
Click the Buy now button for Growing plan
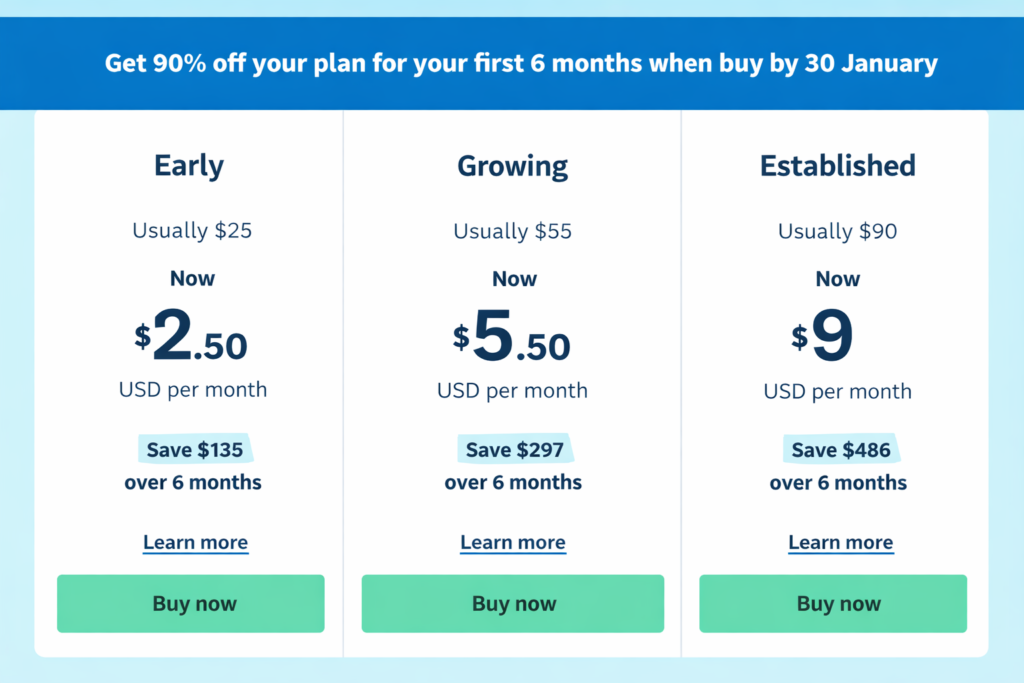point(513,603)
